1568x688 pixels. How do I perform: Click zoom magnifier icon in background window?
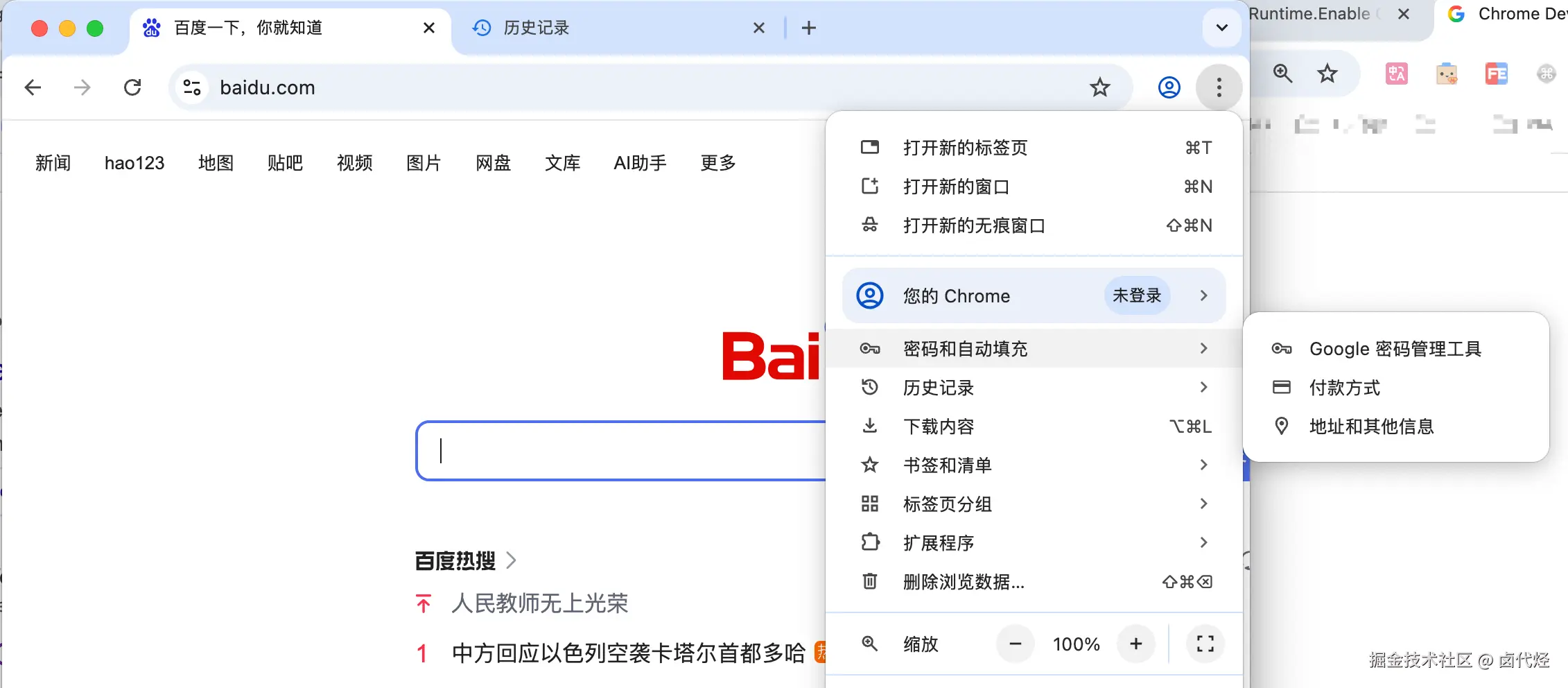click(1282, 73)
